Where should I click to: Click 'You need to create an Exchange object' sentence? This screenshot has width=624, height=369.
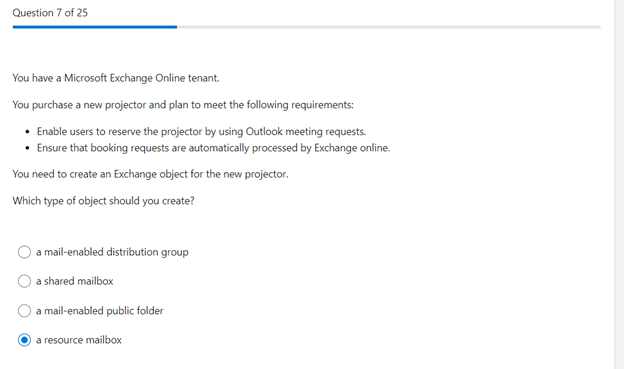point(150,174)
